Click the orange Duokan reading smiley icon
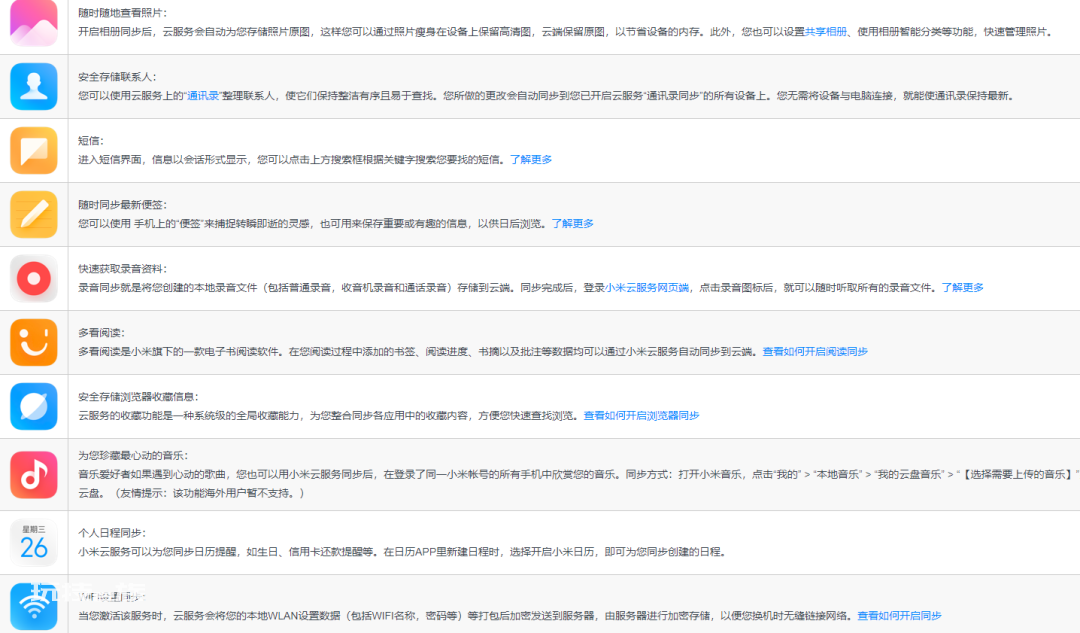Image resolution: width=1080 pixels, height=633 pixels. coord(34,342)
